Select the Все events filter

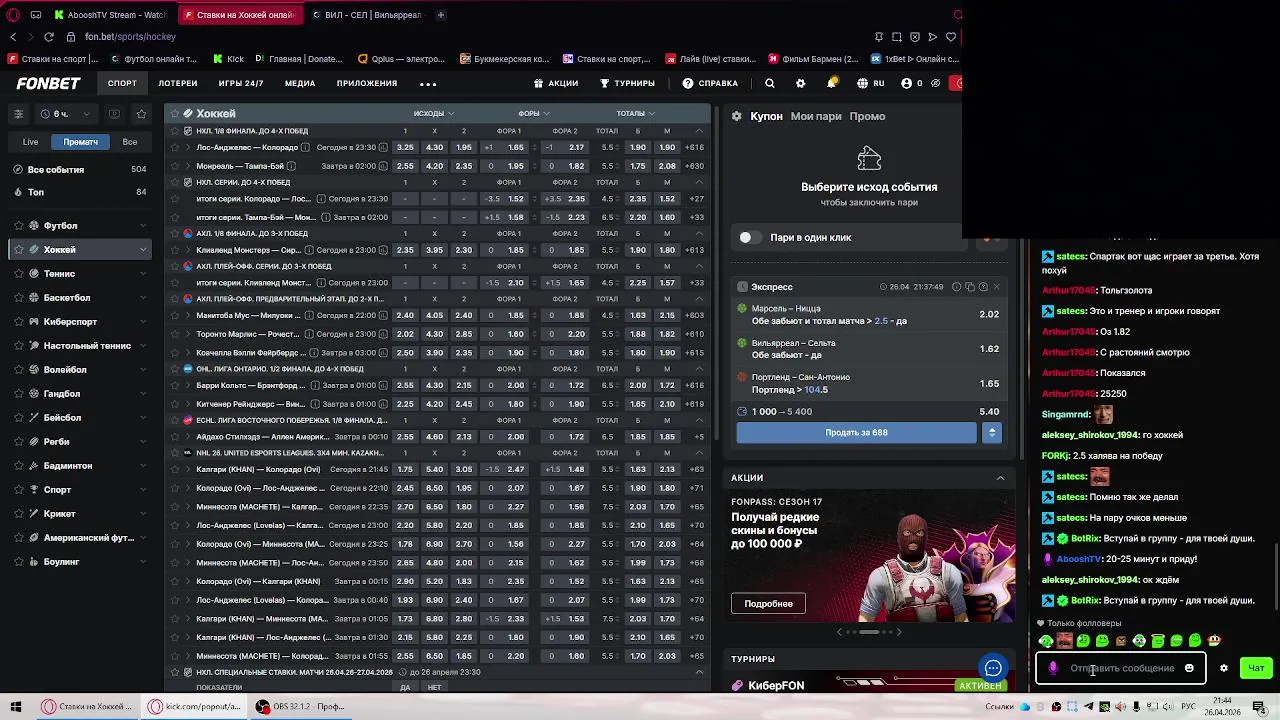point(130,142)
